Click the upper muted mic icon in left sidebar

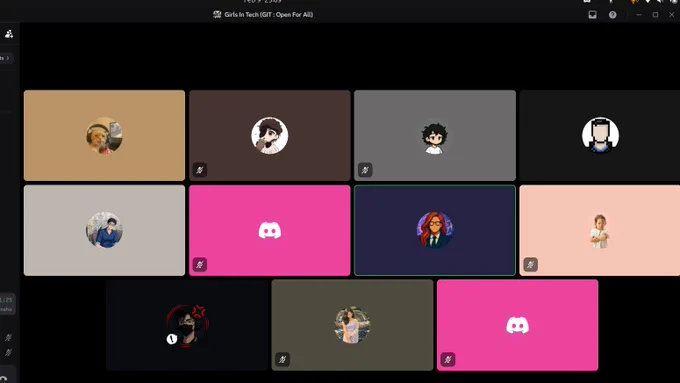[8, 337]
